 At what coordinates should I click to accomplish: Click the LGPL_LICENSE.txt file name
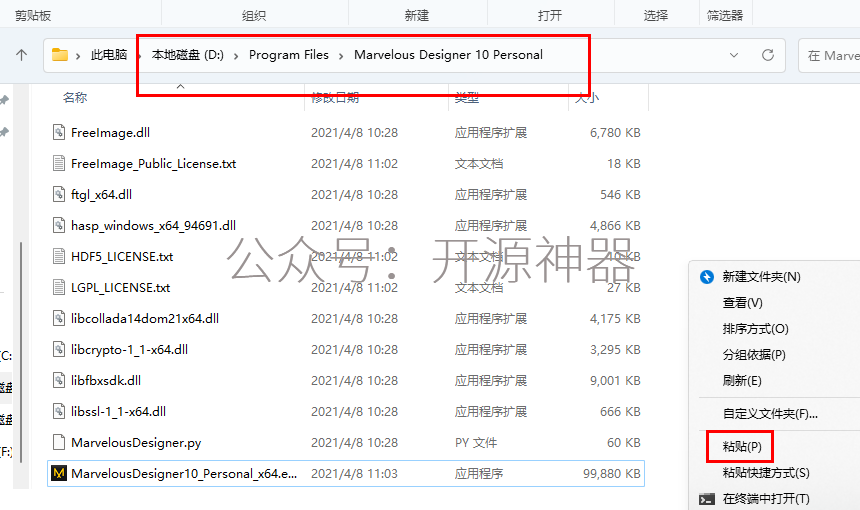point(121,287)
